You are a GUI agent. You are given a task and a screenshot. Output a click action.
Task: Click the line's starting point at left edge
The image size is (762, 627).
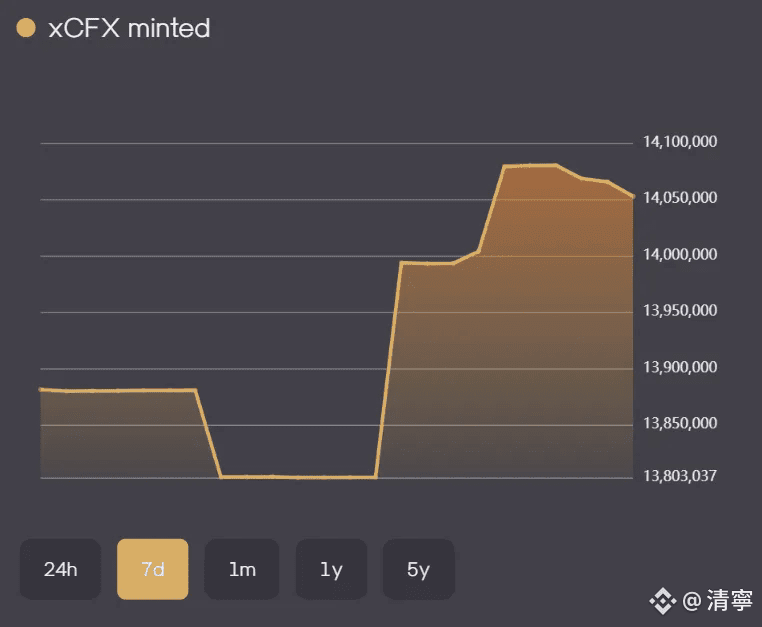pos(42,389)
